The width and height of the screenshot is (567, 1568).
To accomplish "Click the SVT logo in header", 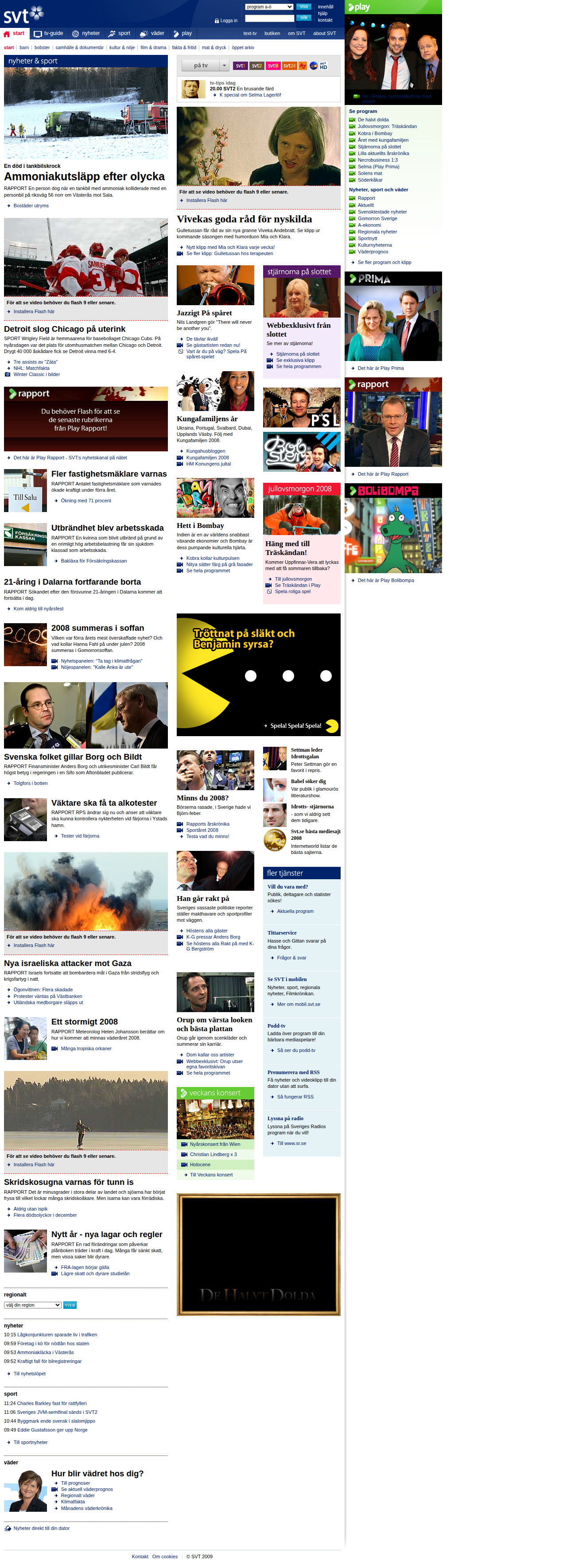I will (x=24, y=14).
